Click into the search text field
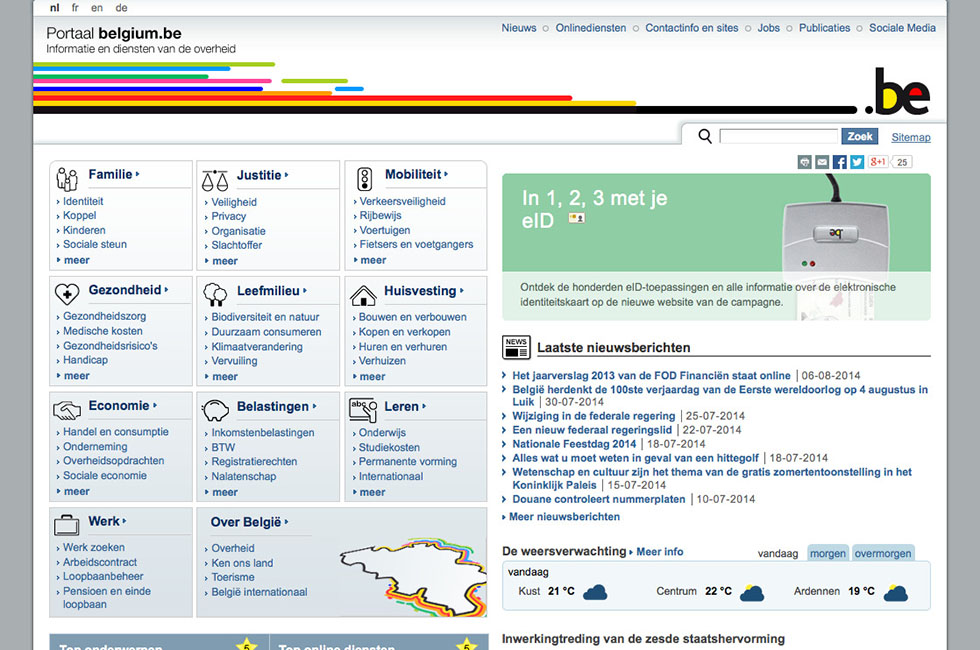This screenshot has height=650, width=980. tap(778, 136)
